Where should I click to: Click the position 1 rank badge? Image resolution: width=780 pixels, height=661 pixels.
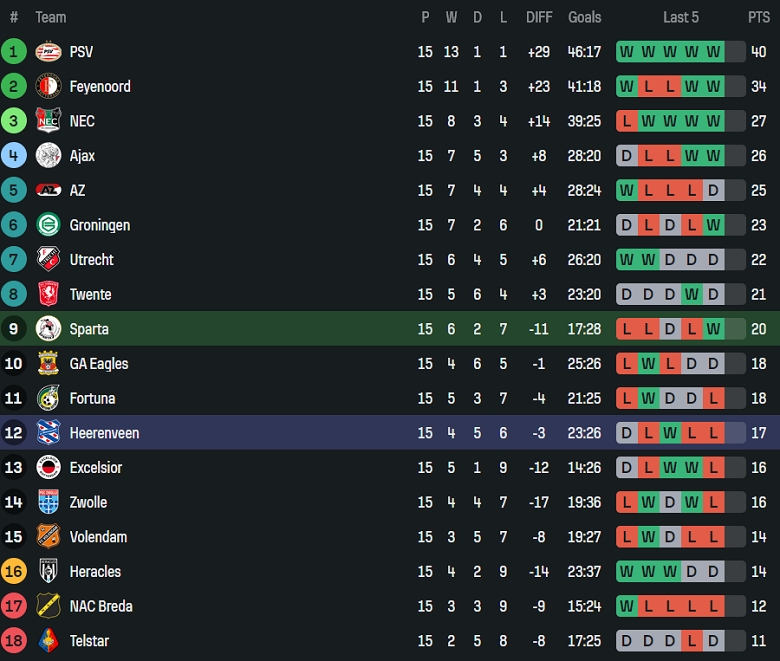(x=14, y=52)
